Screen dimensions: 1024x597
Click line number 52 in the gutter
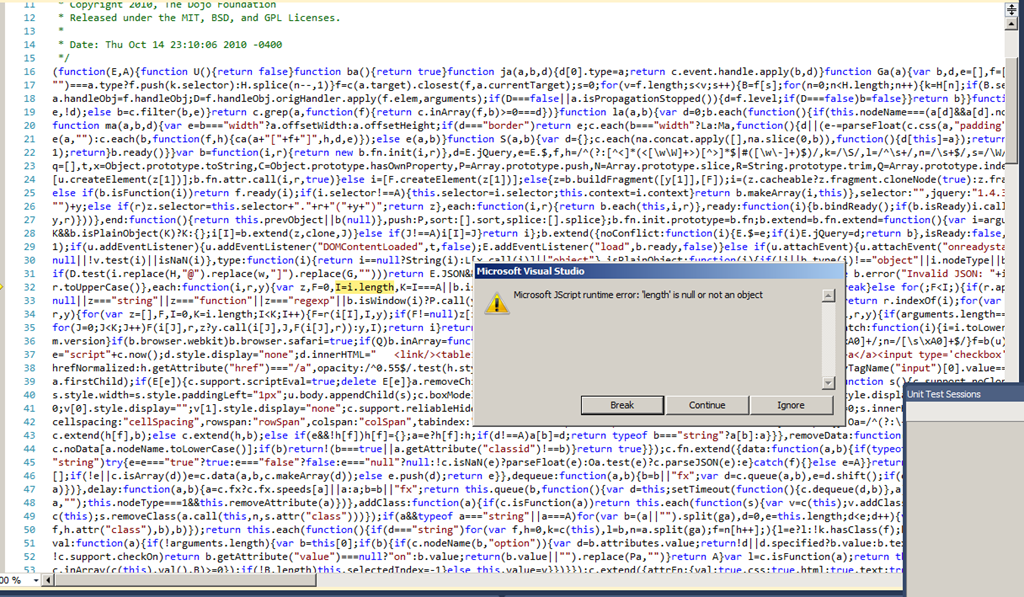pos(29,557)
